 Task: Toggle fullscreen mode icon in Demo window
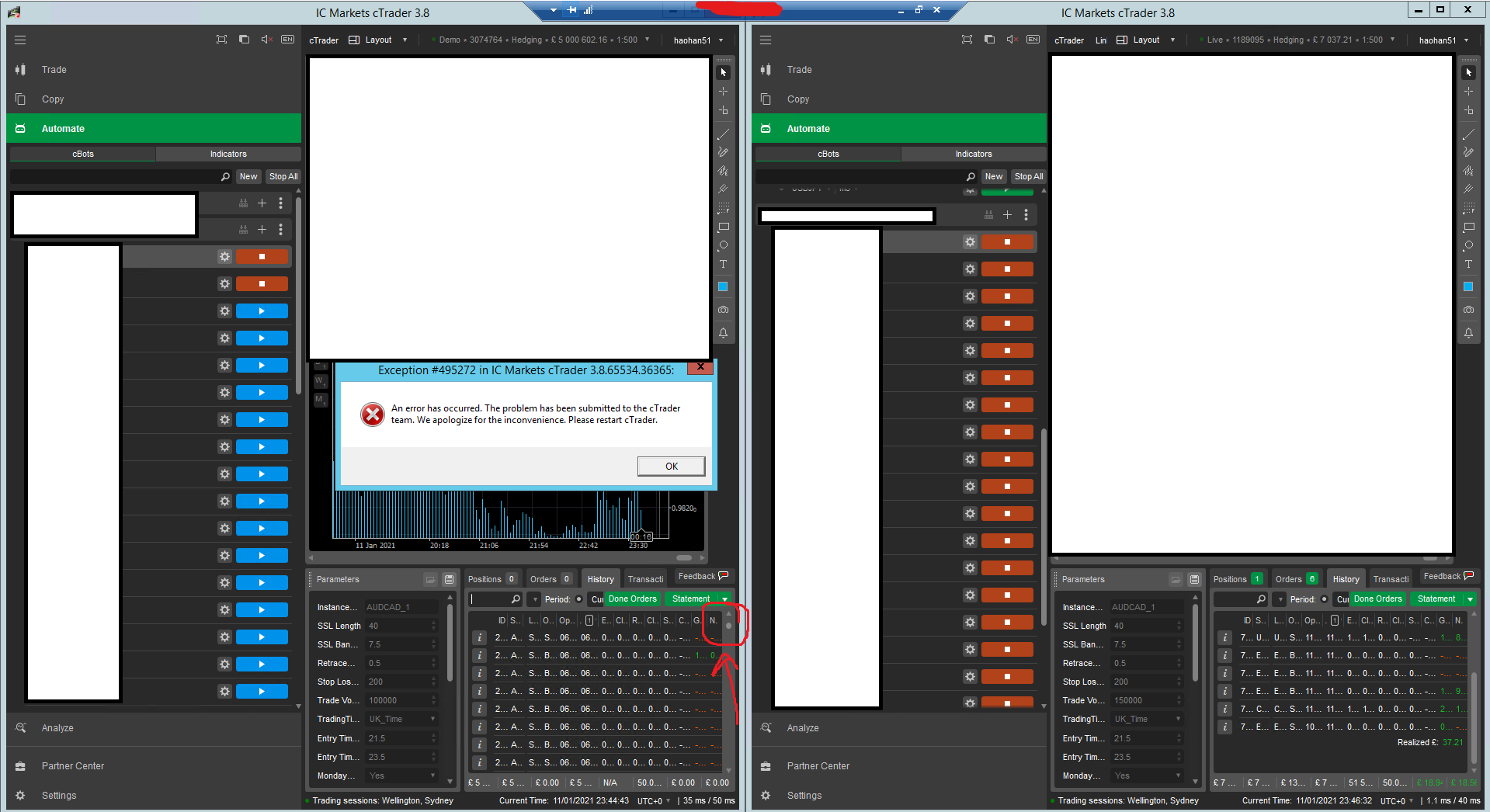tap(221, 40)
